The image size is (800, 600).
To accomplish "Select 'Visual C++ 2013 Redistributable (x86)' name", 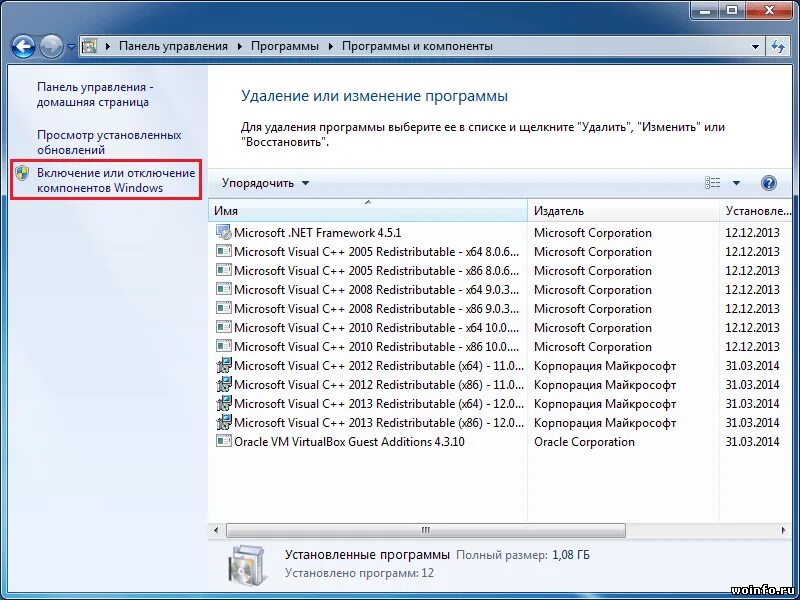I will (379, 423).
